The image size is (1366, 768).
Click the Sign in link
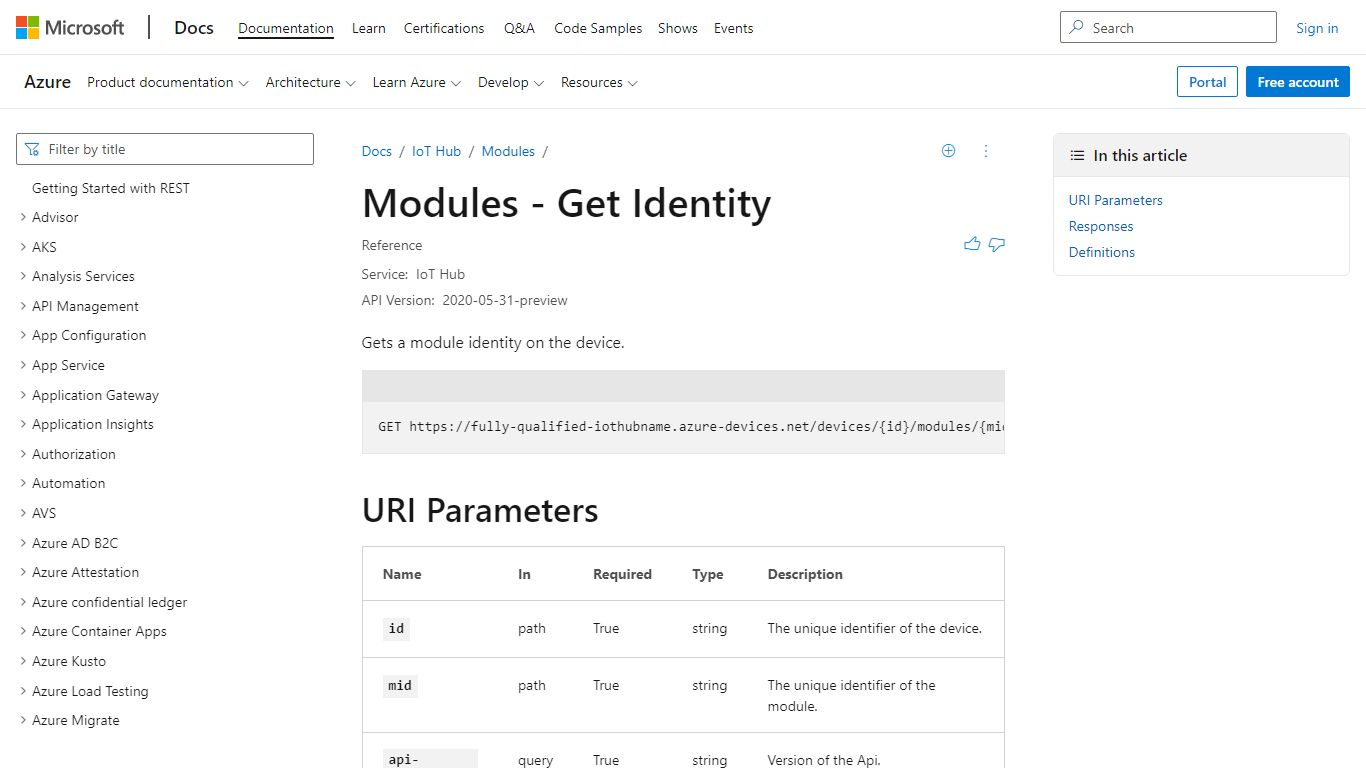(x=1317, y=28)
